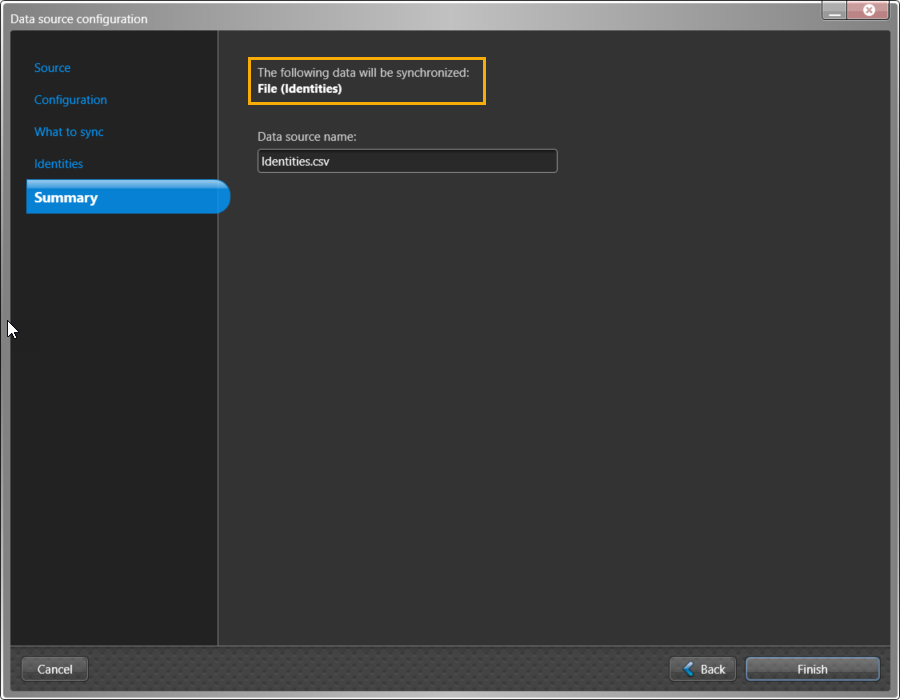
Task: Go to the Identities step
Action: coord(60,163)
